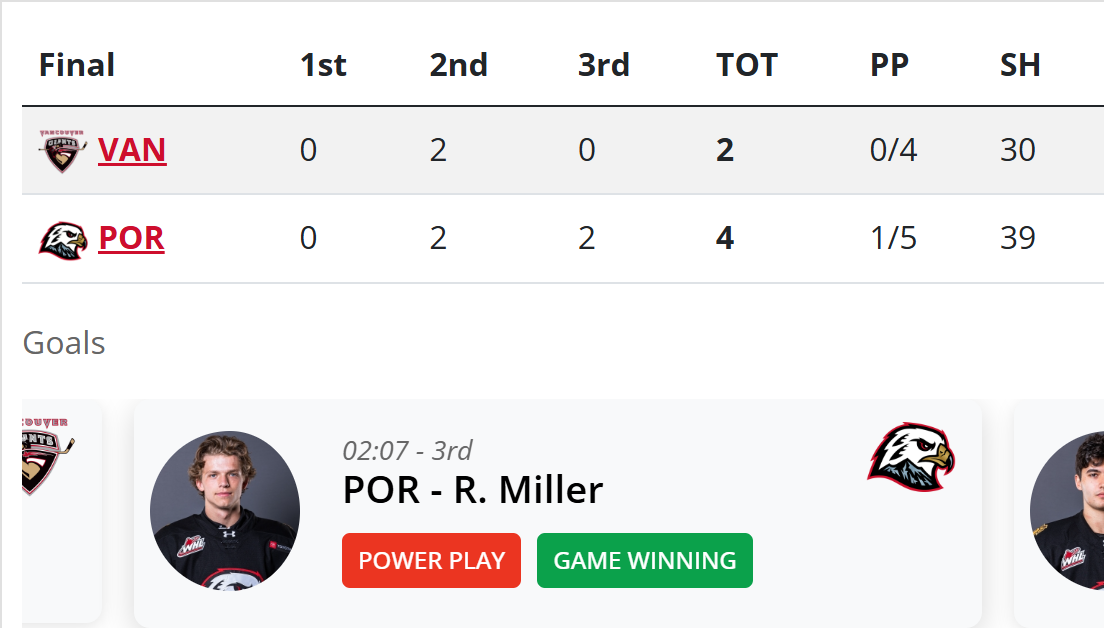This screenshot has width=1104, height=628.
Task: Click the 02:07 - 3rd goal time
Action: 407,450
